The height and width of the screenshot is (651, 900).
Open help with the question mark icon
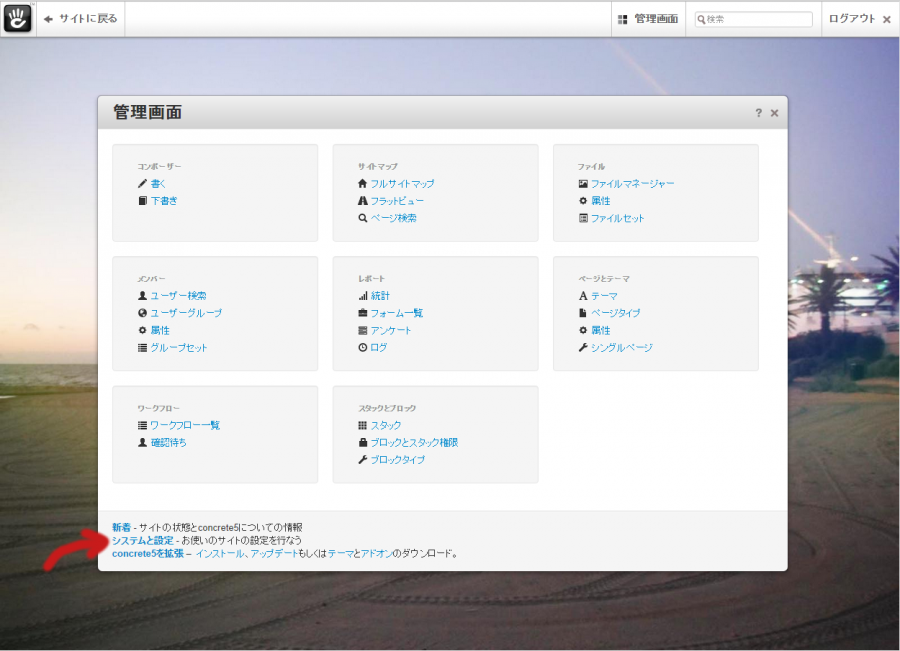click(759, 113)
